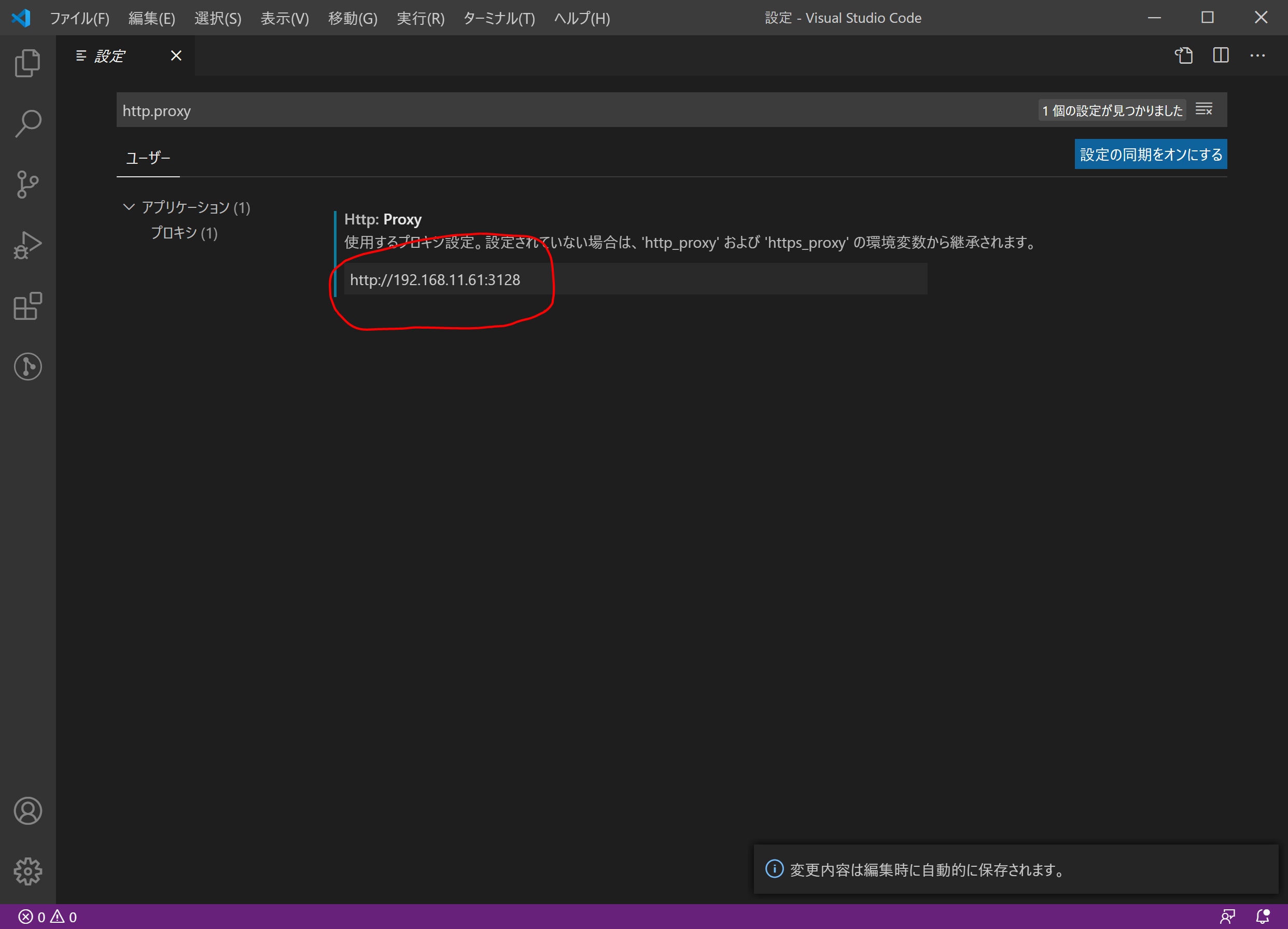The image size is (1288, 929).
Task: Open the editor More Actions ellipsis
Action: (x=1257, y=55)
